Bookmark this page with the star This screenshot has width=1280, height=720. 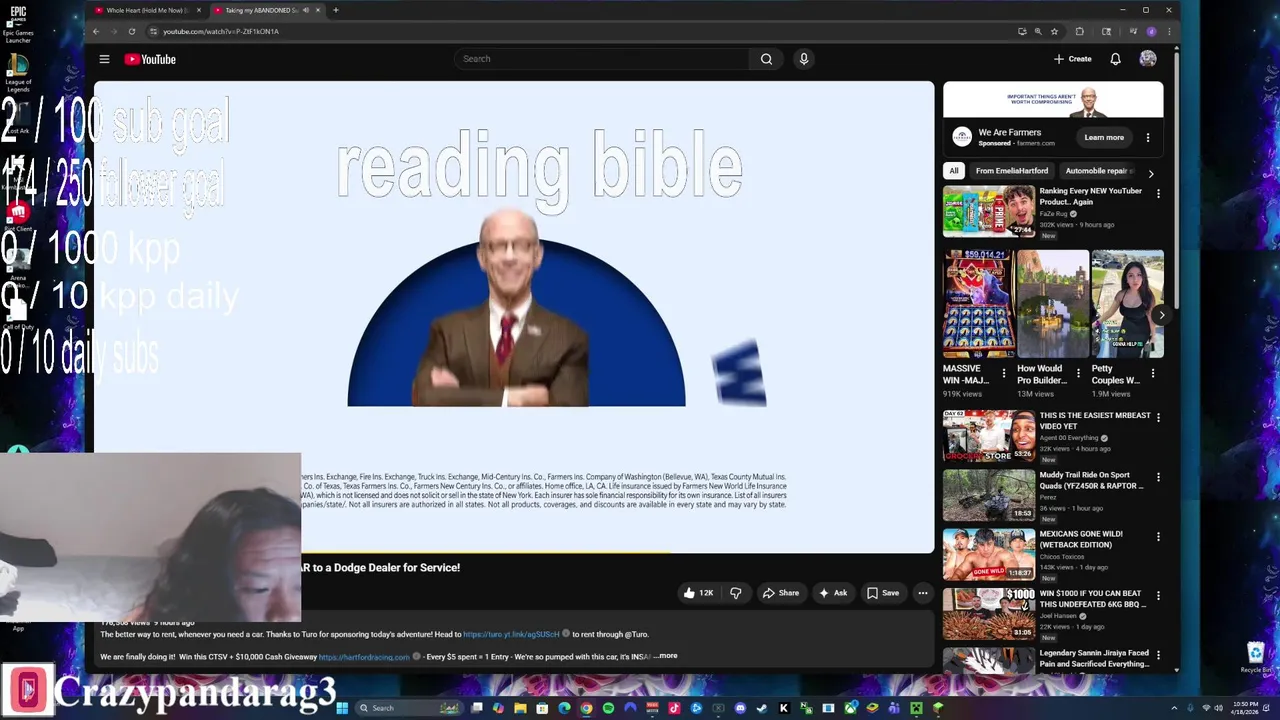click(1053, 31)
